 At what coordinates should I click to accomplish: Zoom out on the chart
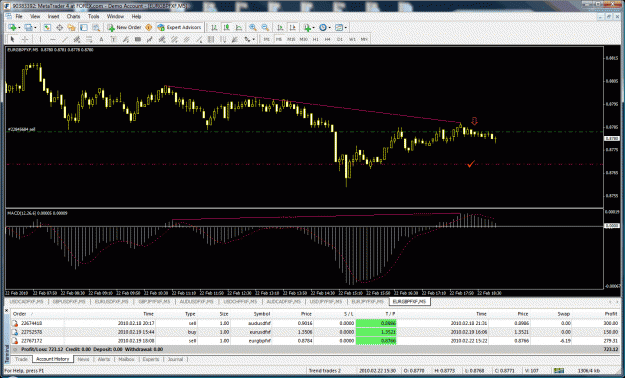[x=265, y=28]
